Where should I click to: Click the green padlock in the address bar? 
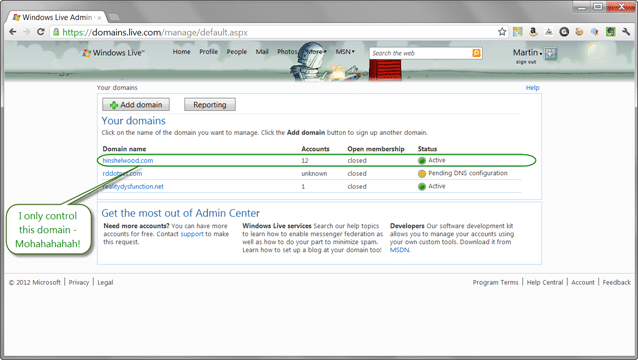[x=56, y=32]
